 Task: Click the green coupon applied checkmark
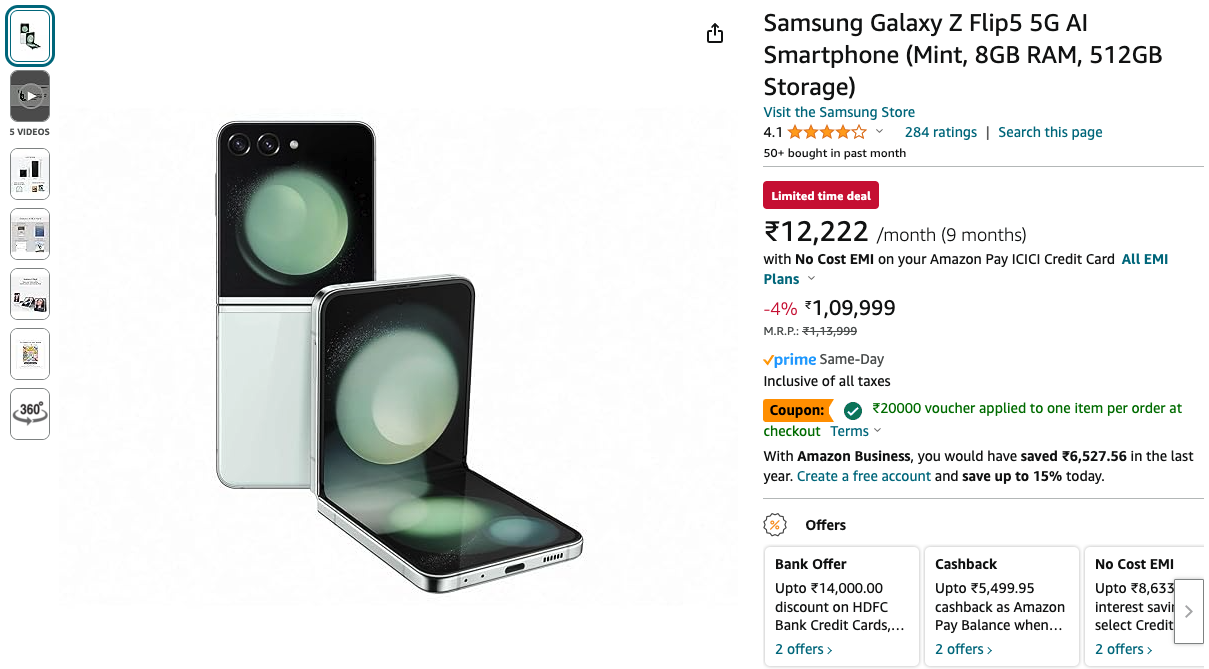(852, 410)
